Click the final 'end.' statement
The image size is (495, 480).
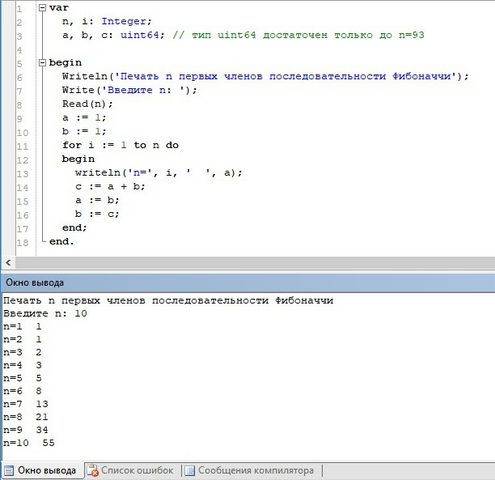[61, 241]
